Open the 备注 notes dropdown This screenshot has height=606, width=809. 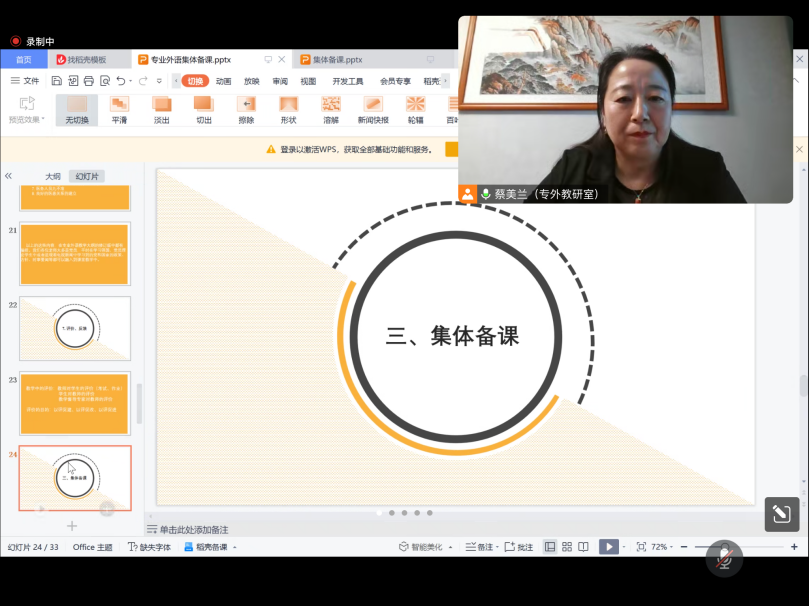(x=481, y=547)
